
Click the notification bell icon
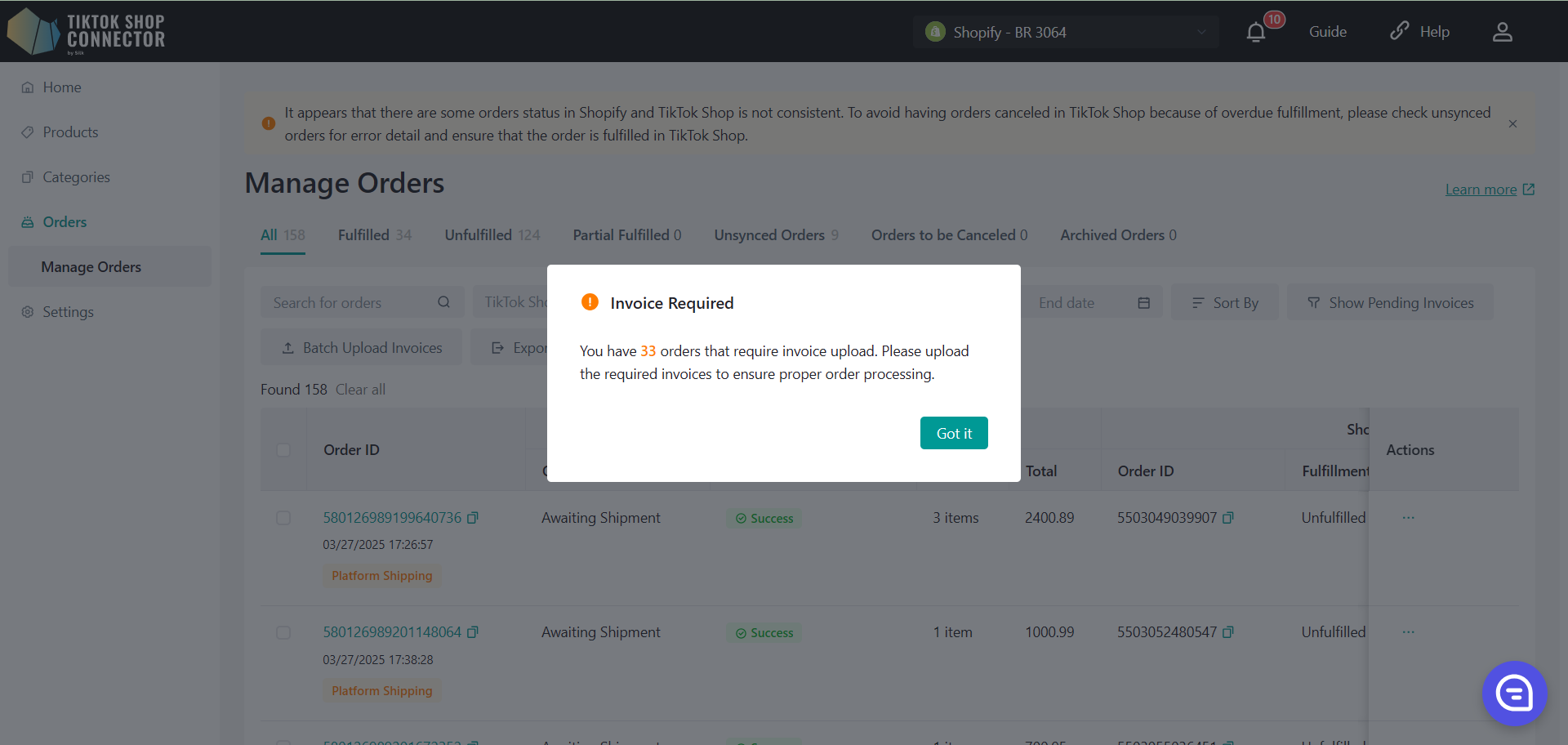(x=1256, y=32)
